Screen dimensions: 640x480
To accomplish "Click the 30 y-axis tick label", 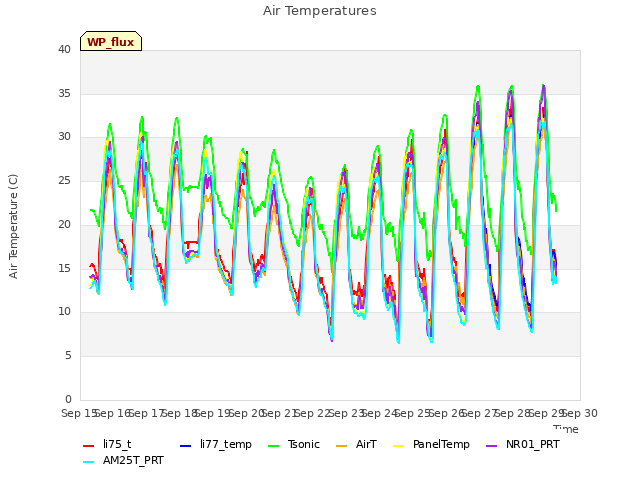I will 64,137.
